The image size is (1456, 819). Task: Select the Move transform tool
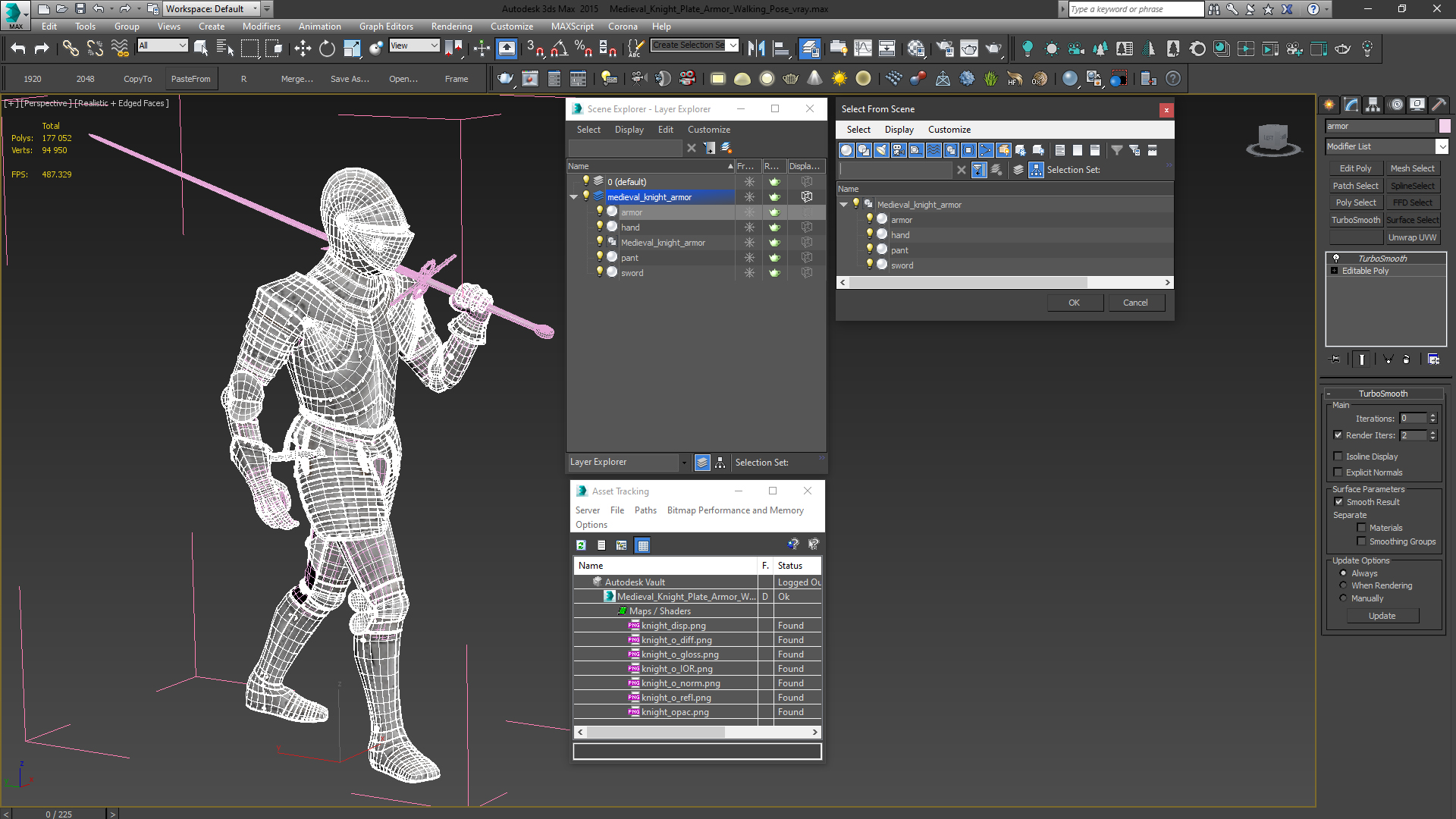pyautogui.click(x=303, y=49)
